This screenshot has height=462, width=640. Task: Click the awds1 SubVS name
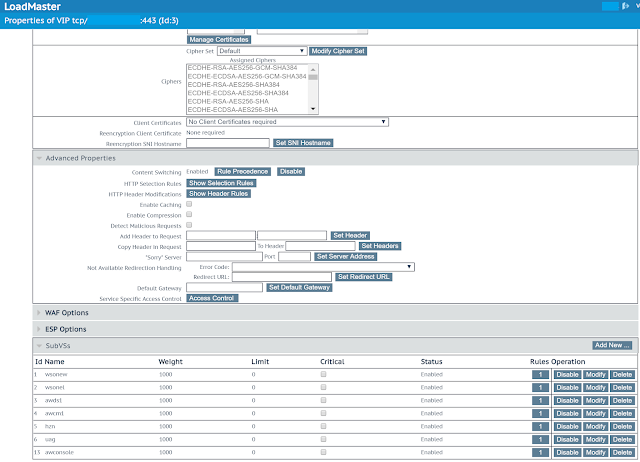[x=53, y=400]
